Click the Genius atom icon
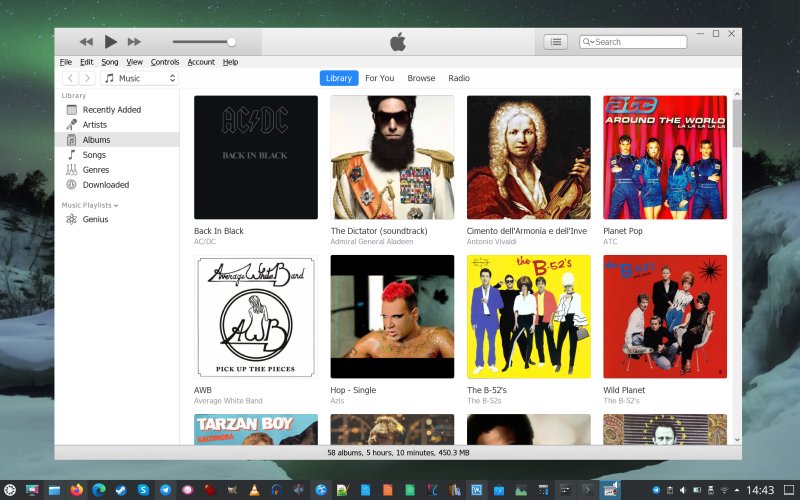Viewport: 800px width, 500px height. (x=71, y=219)
